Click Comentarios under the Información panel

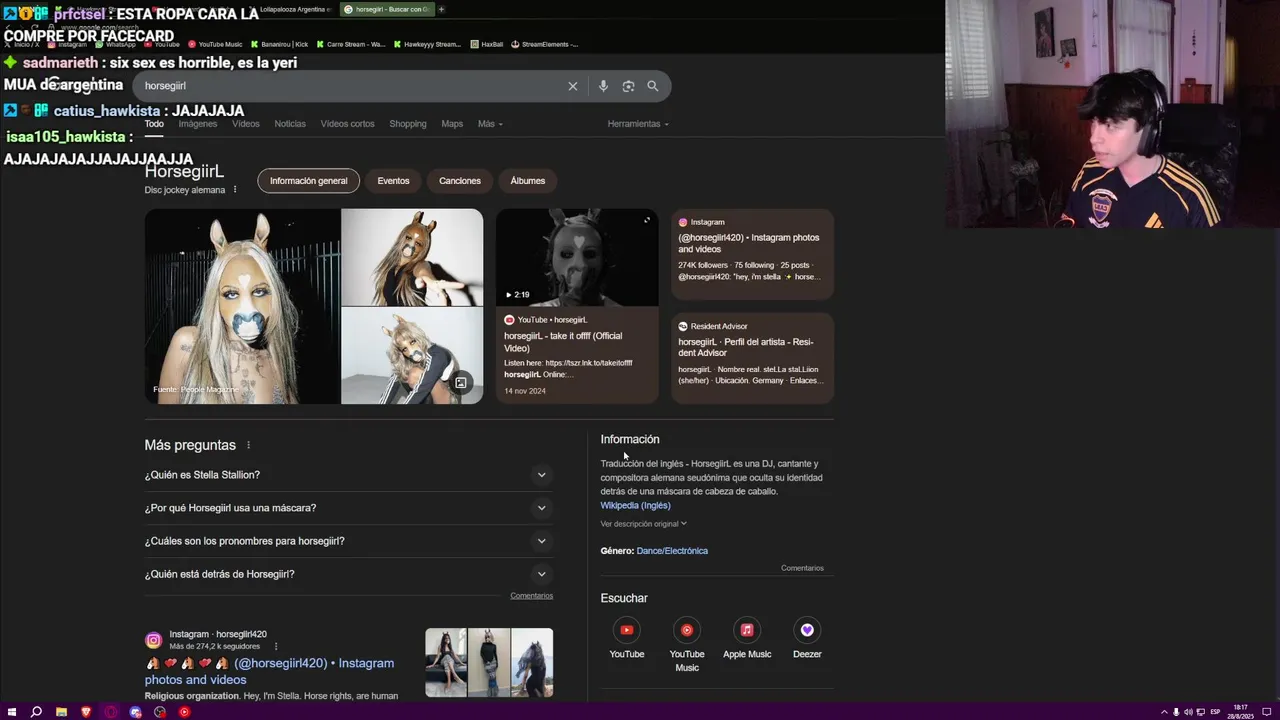click(x=802, y=568)
